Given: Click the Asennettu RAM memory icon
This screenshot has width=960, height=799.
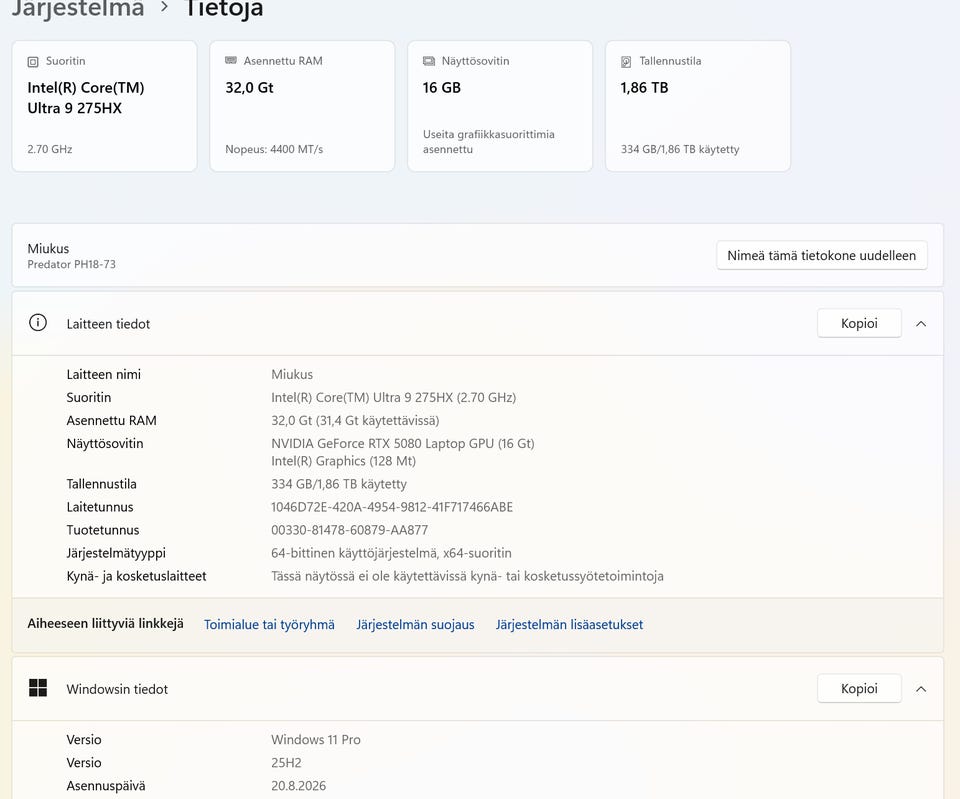Looking at the screenshot, I should click(231, 61).
